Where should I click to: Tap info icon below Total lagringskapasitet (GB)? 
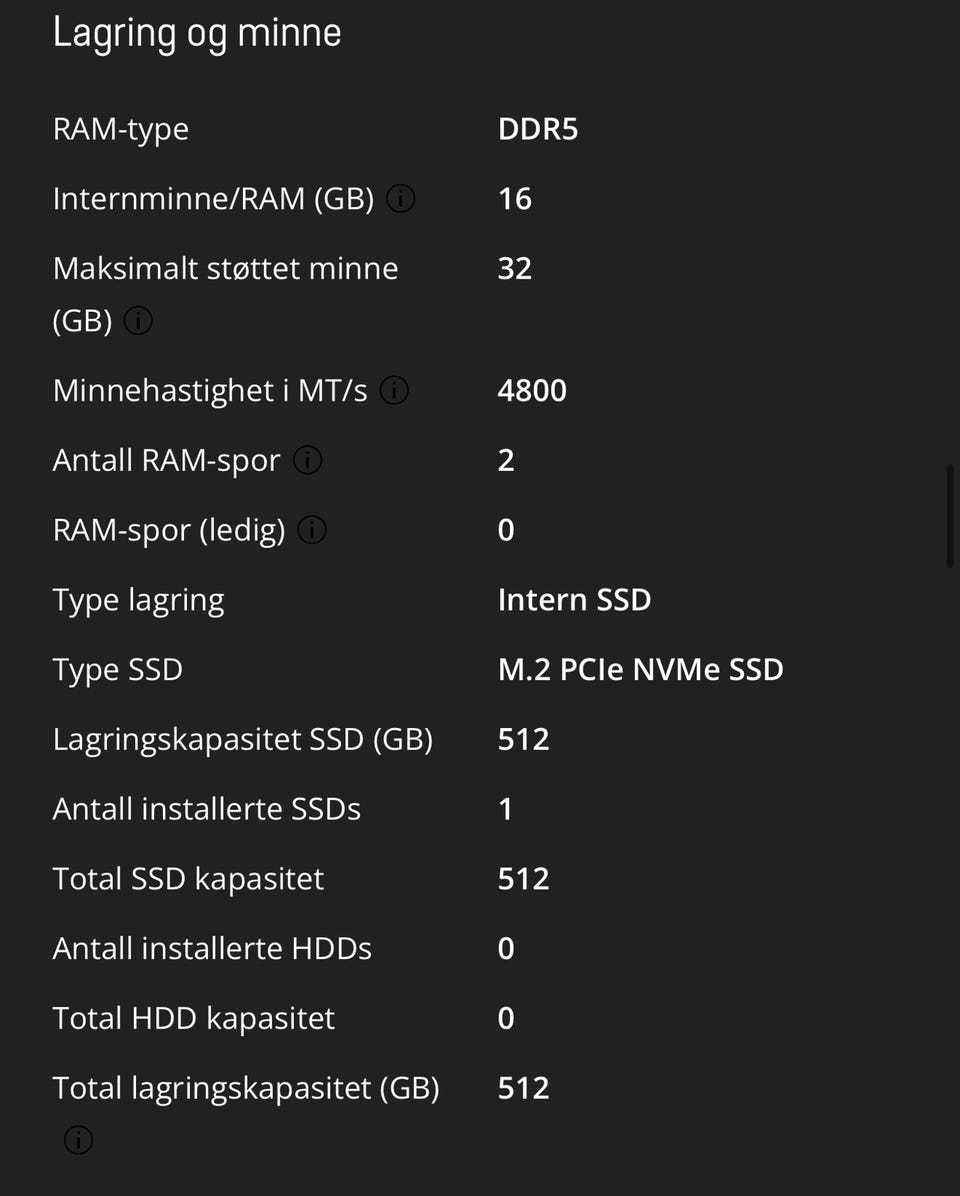coord(78,1140)
